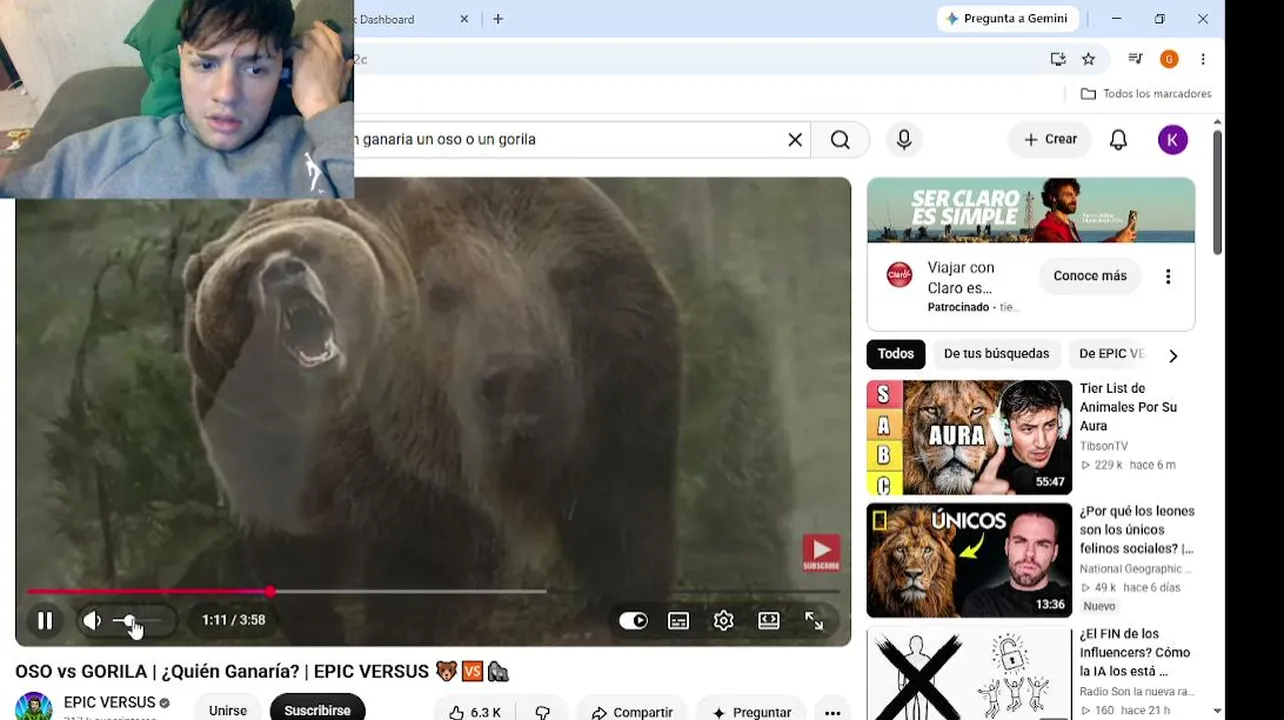Maximize the browser window

point(1160,19)
